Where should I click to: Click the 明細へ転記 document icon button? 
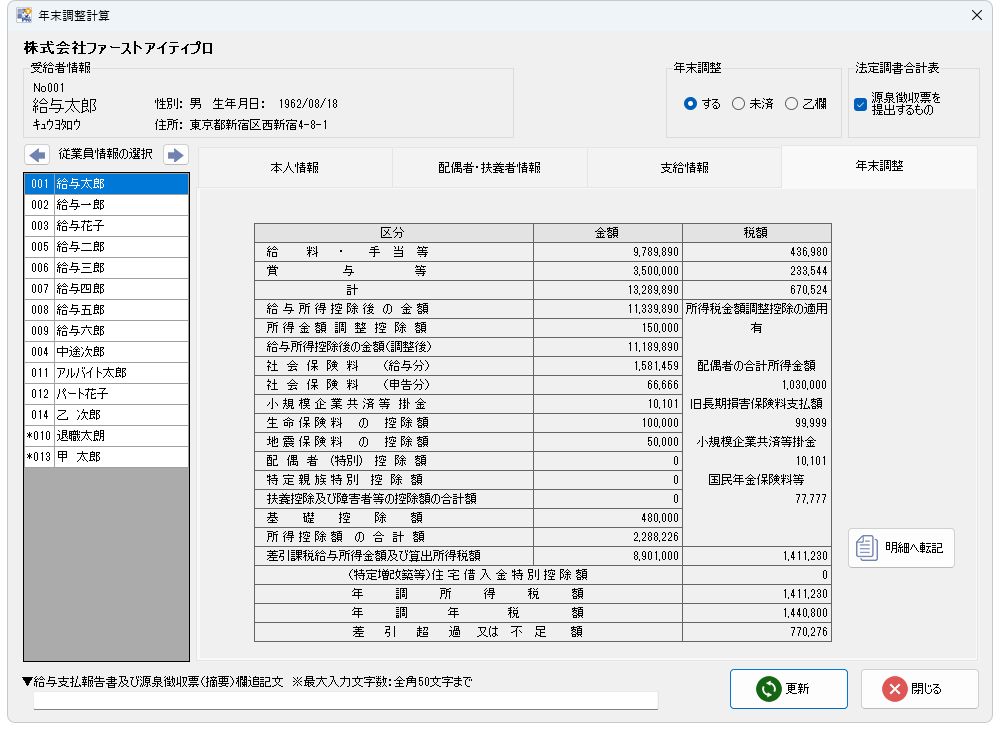tap(901, 548)
